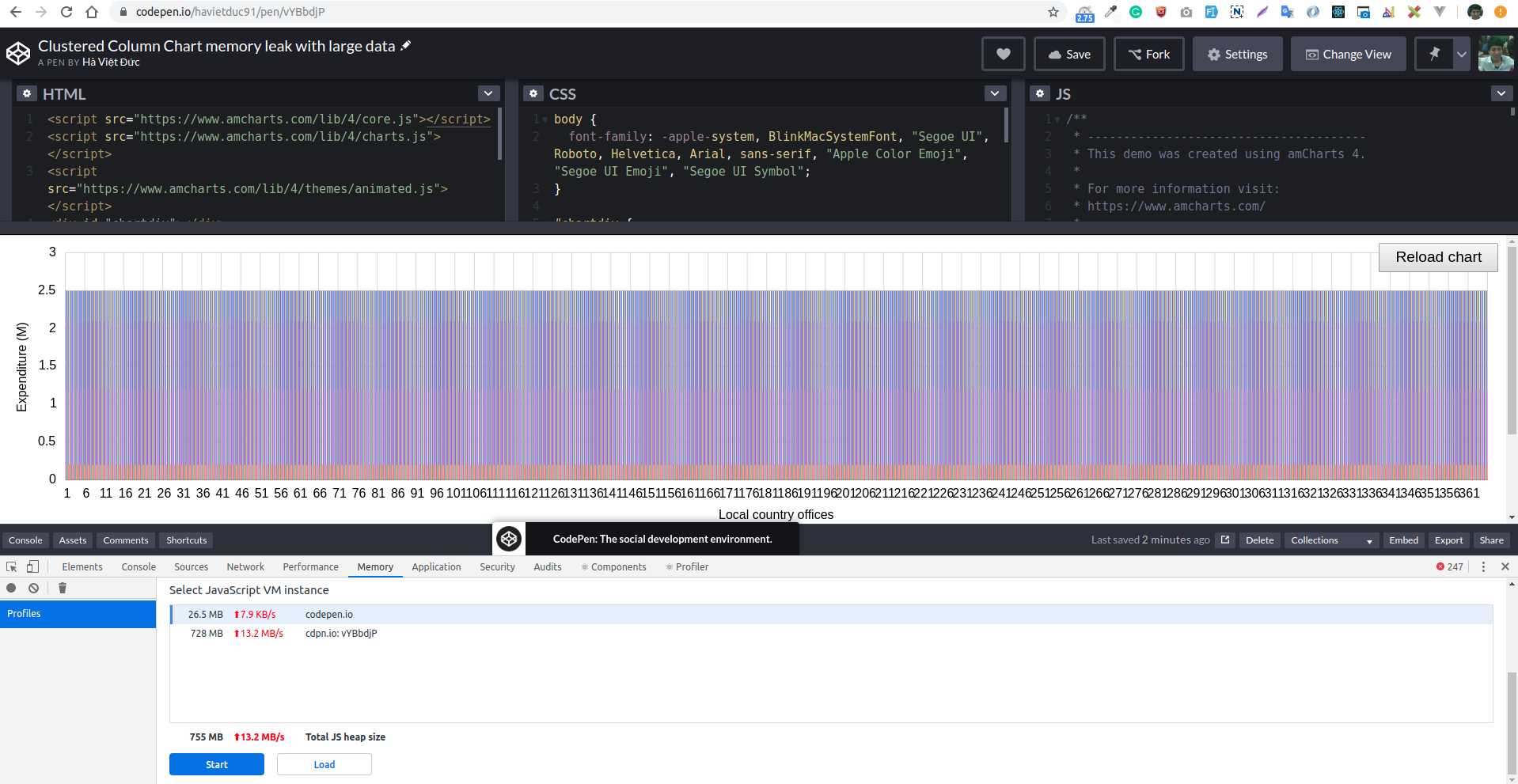Click the CodePen logo in the header
Screen dimensions: 1518x784
(x=18, y=54)
